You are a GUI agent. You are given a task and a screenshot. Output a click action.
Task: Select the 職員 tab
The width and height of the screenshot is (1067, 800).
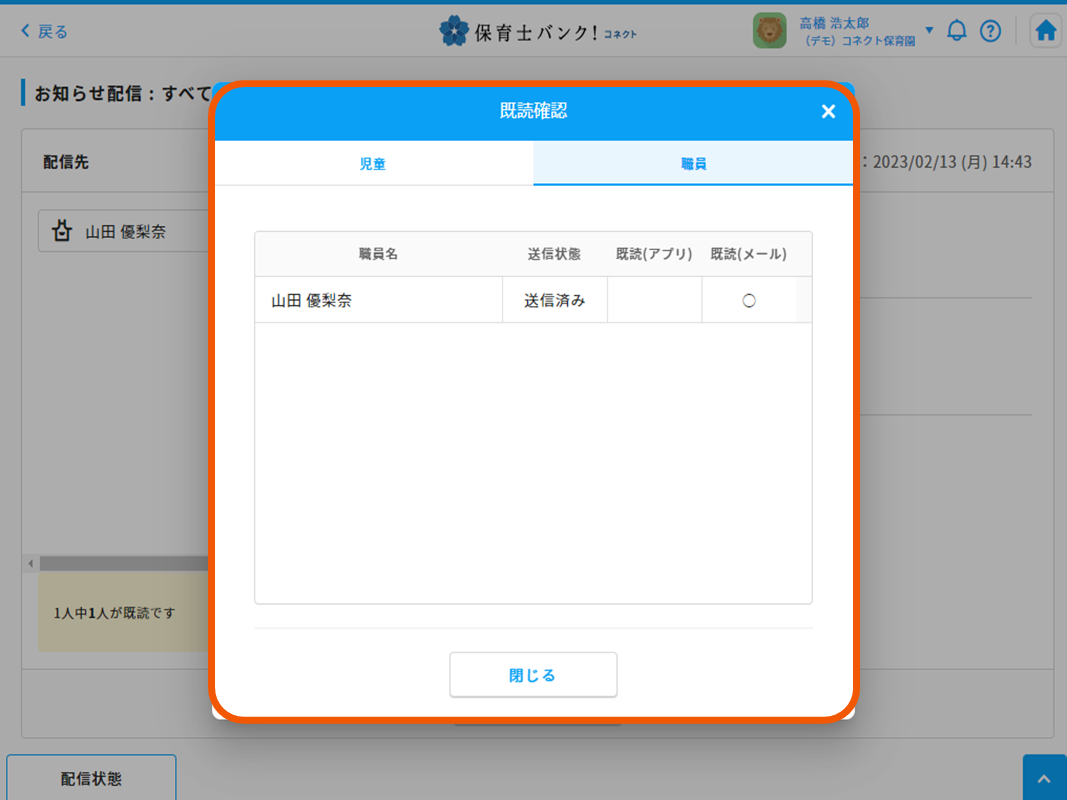[693, 164]
